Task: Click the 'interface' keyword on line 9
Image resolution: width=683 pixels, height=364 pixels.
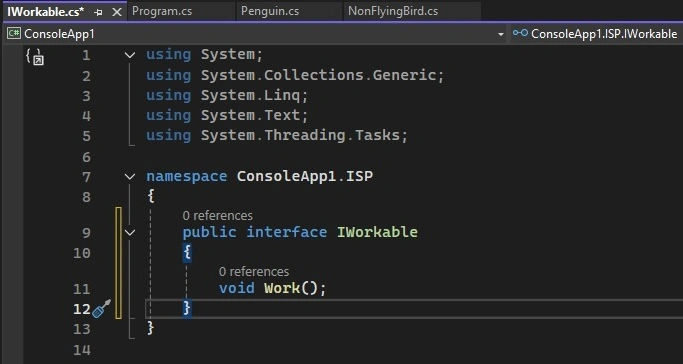Action: coord(287,232)
